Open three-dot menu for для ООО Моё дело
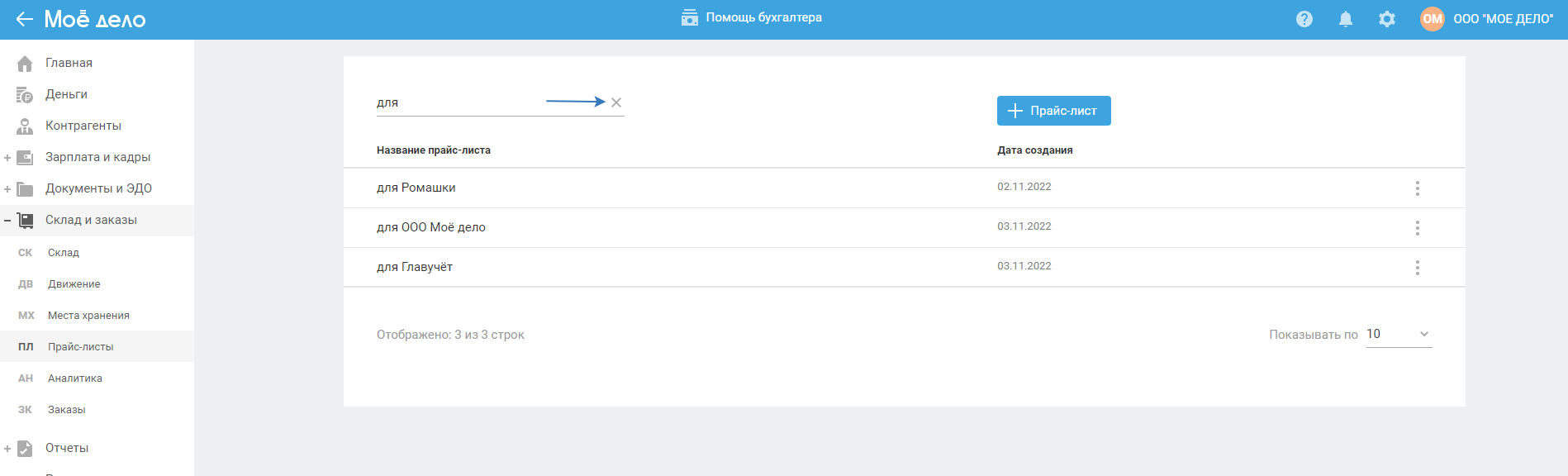This screenshot has width=1568, height=476. click(x=1418, y=228)
